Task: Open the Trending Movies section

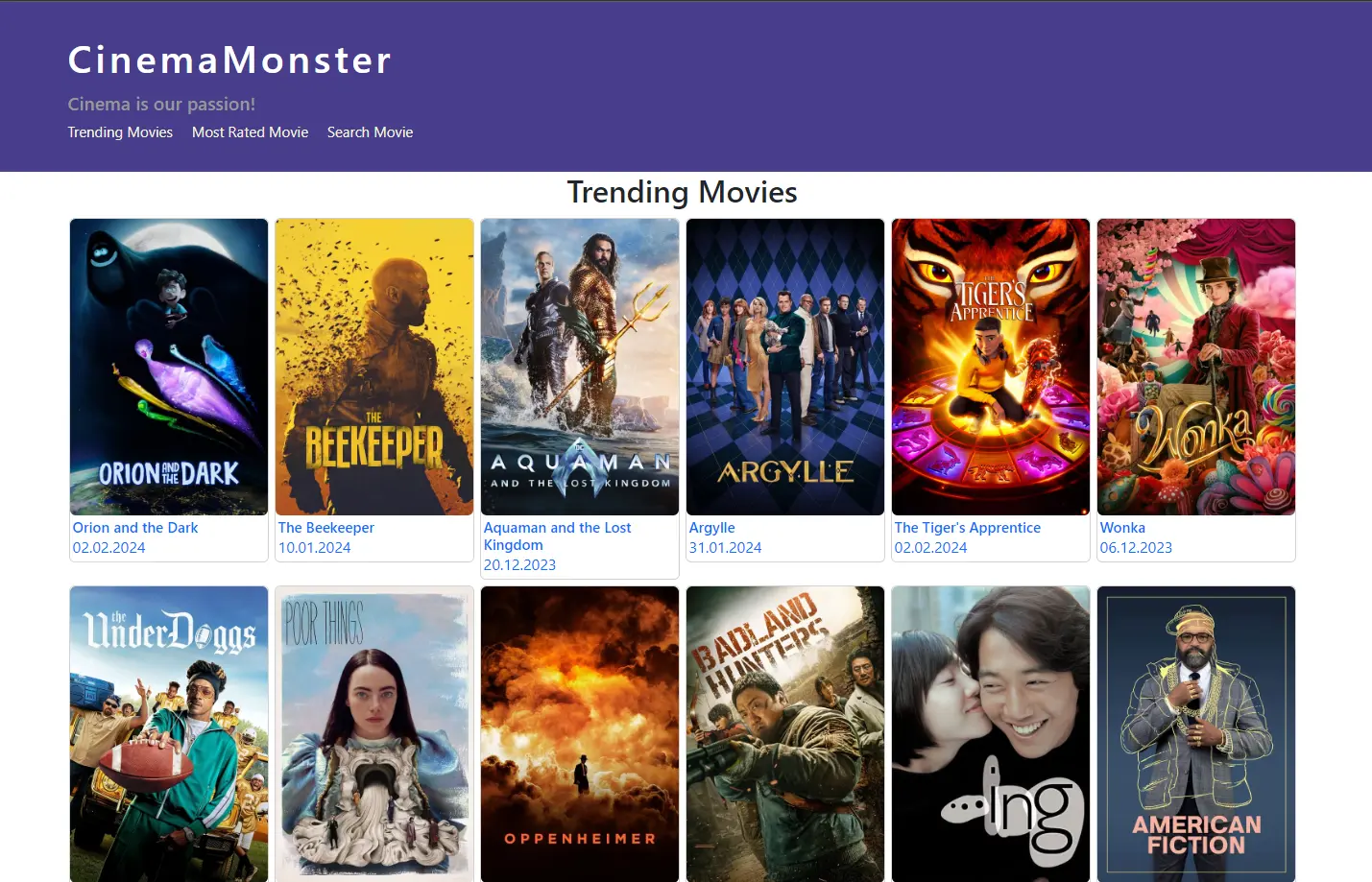Action: (x=120, y=131)
